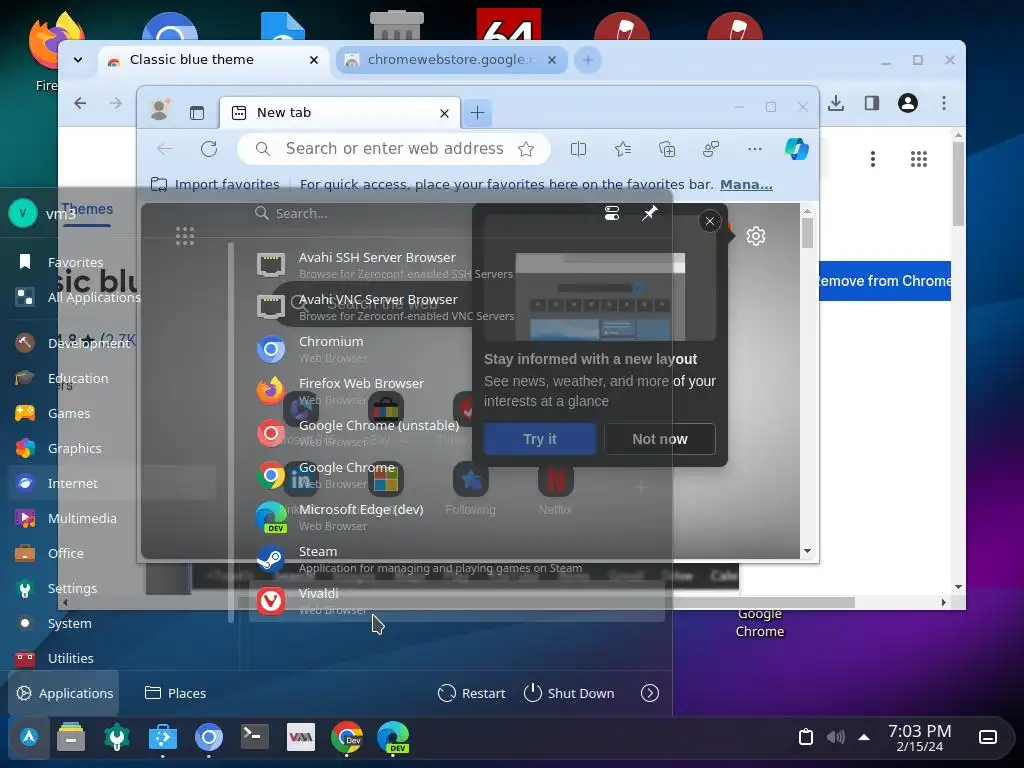
Task: Open Edge Settings and more menu
Action: 755,149
